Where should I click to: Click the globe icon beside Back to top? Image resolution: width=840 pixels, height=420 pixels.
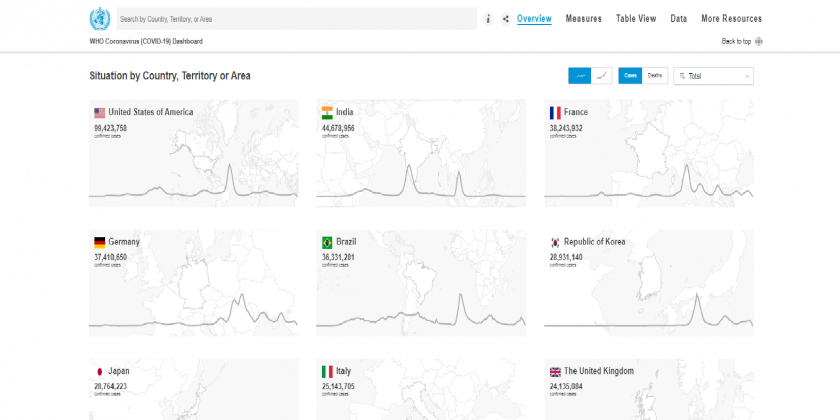click(x=759, y=42)
